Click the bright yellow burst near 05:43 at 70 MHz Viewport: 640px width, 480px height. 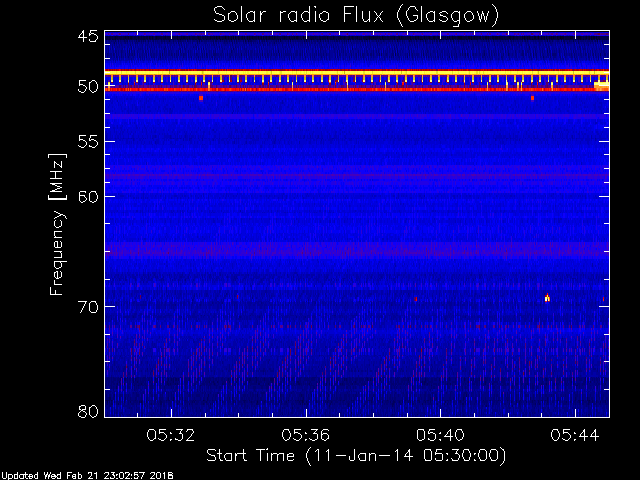tap(547, 298)
